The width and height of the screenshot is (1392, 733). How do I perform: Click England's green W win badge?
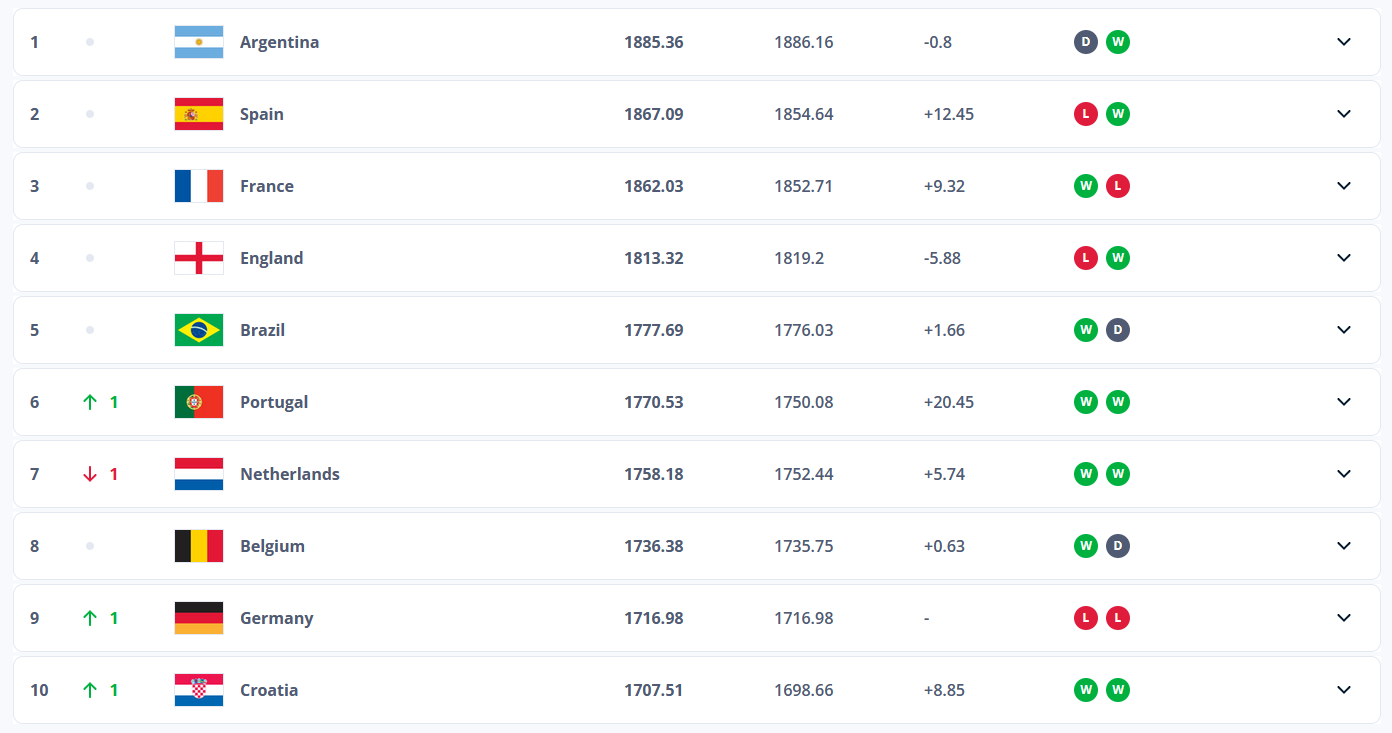click(1118, 258)
